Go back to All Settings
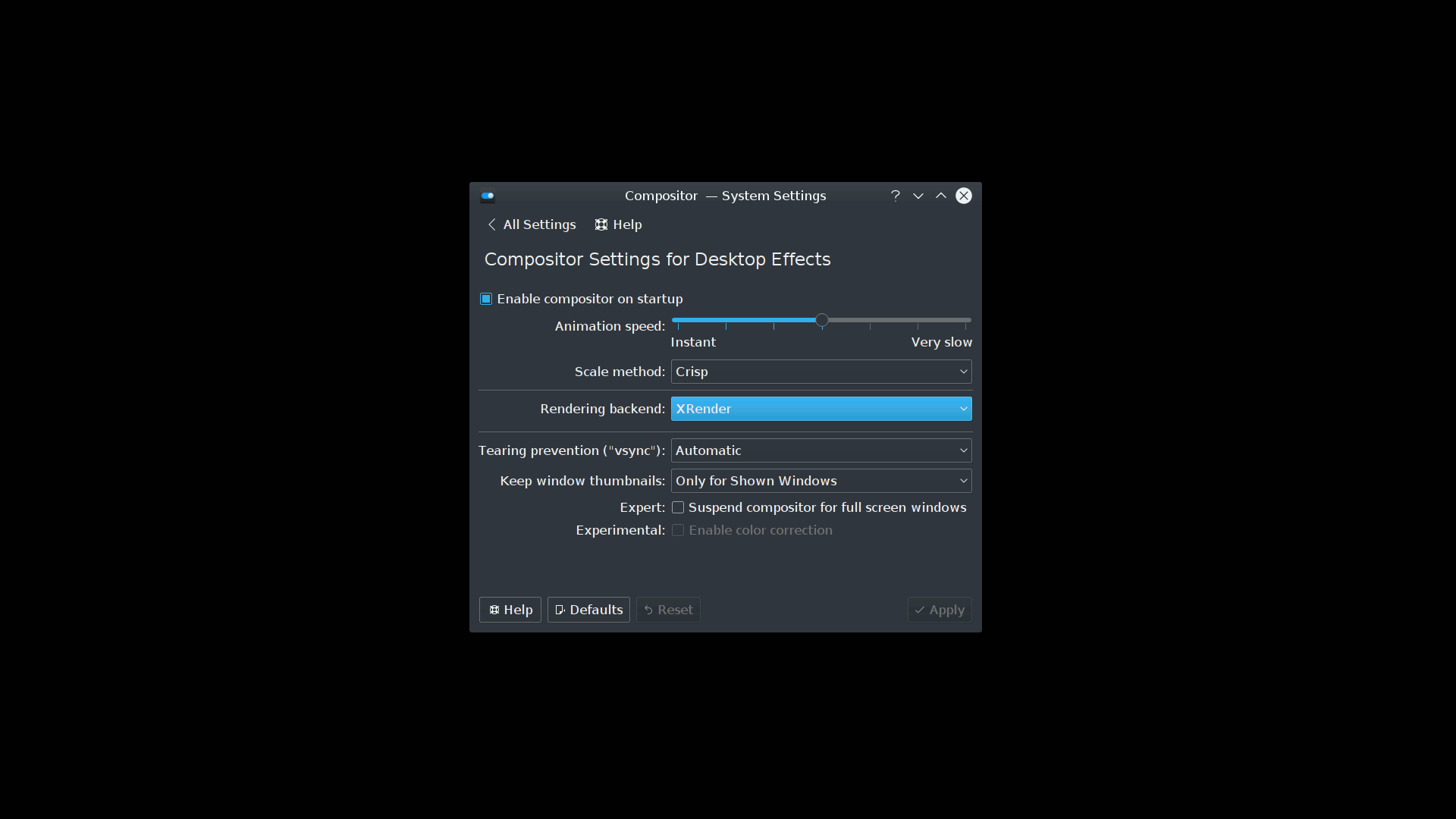The width and height of the screenshot is (1456, 819). coord(532,224)
